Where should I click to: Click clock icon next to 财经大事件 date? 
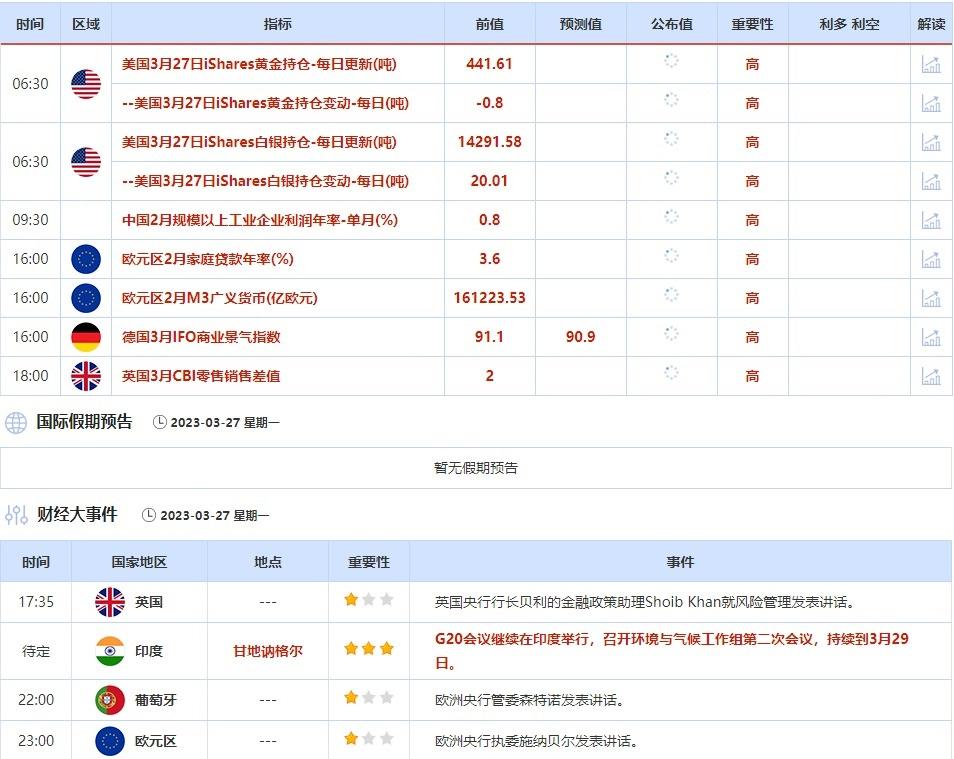148,515
